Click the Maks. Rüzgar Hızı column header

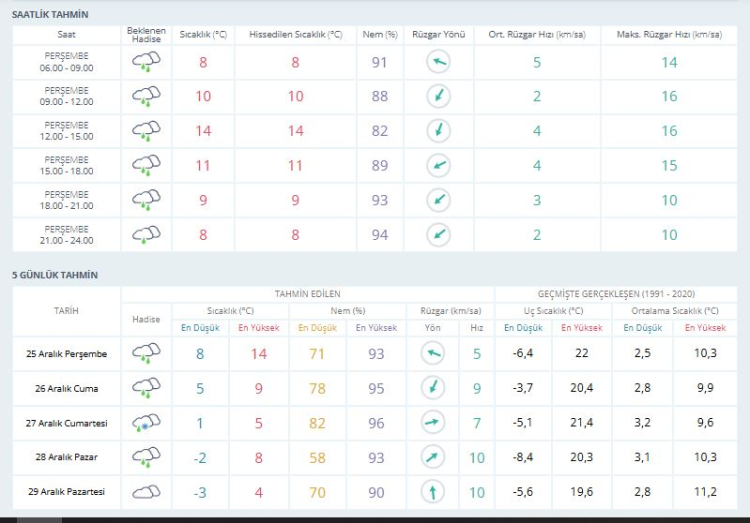[668, 34]
